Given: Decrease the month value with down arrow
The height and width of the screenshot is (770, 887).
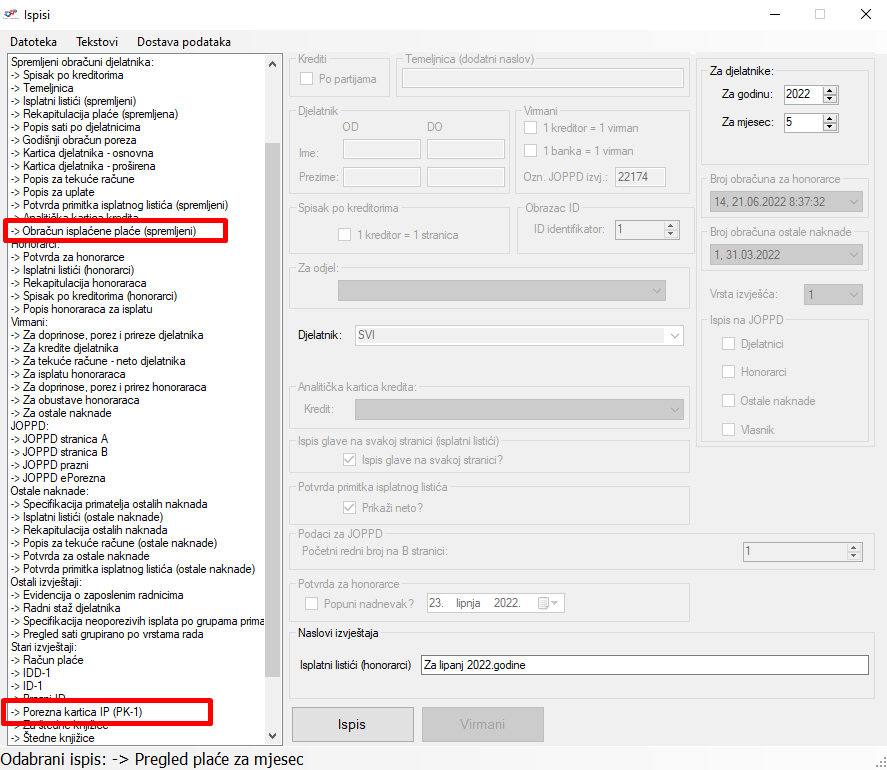Looking at the screenshot, I should pyautogui.click(x=830, y=127).
